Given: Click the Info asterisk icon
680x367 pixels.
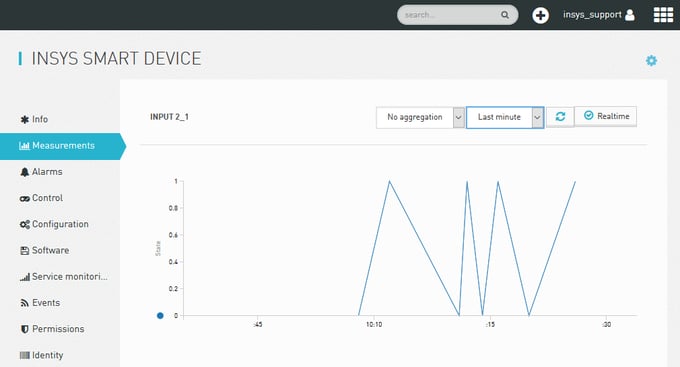Looking at the screenshot, I should pyautogui.click(x=25, y=119).
